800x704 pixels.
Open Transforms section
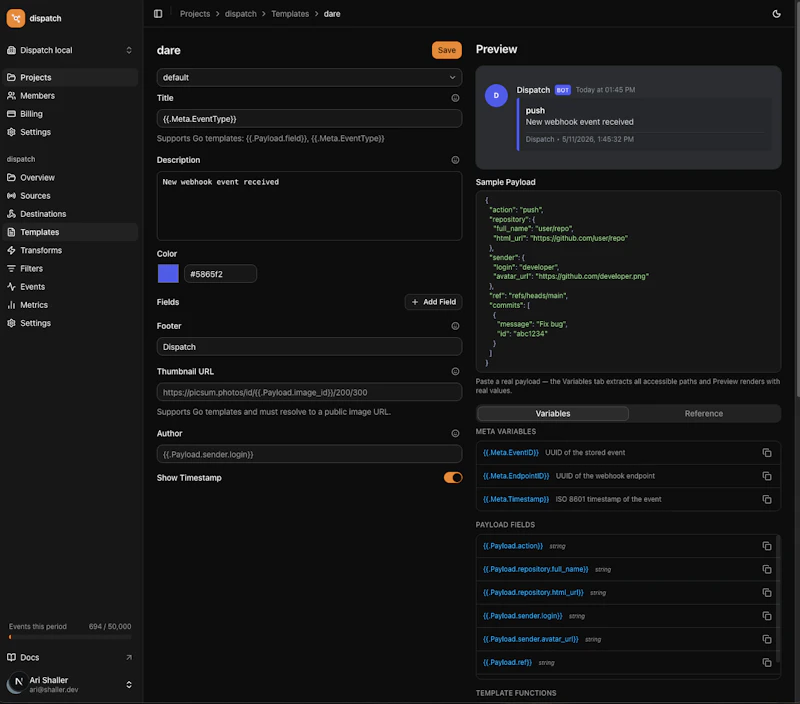[x=70, y=250]
